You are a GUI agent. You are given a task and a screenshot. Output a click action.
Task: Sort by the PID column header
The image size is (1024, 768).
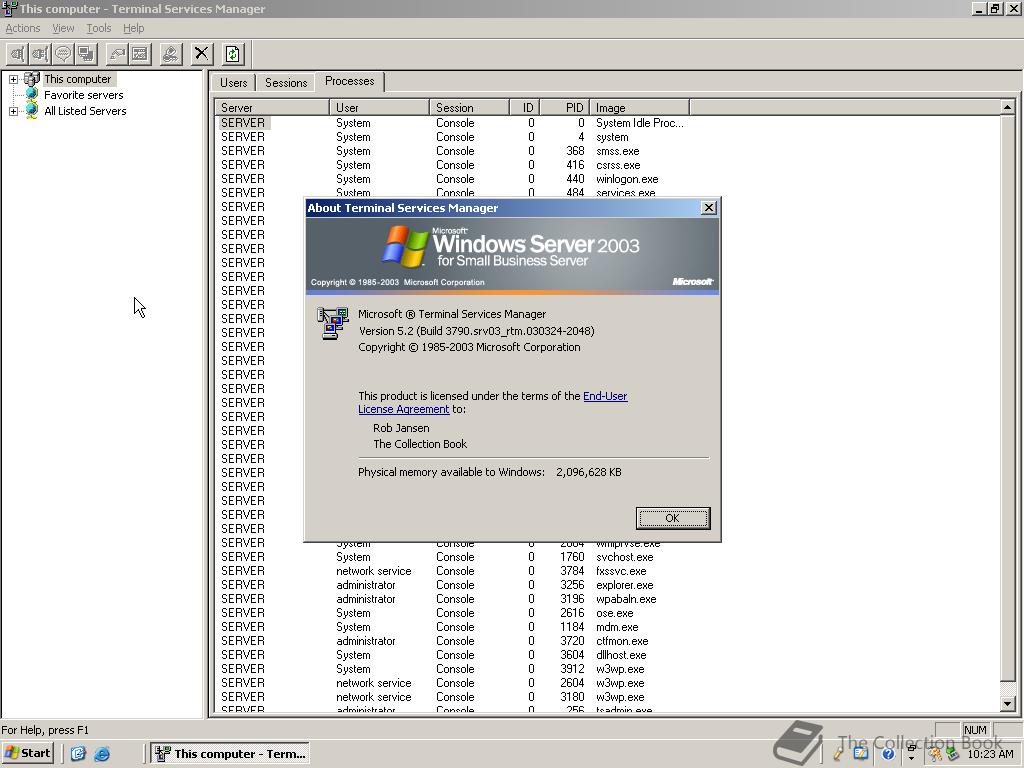pos(565,108)
